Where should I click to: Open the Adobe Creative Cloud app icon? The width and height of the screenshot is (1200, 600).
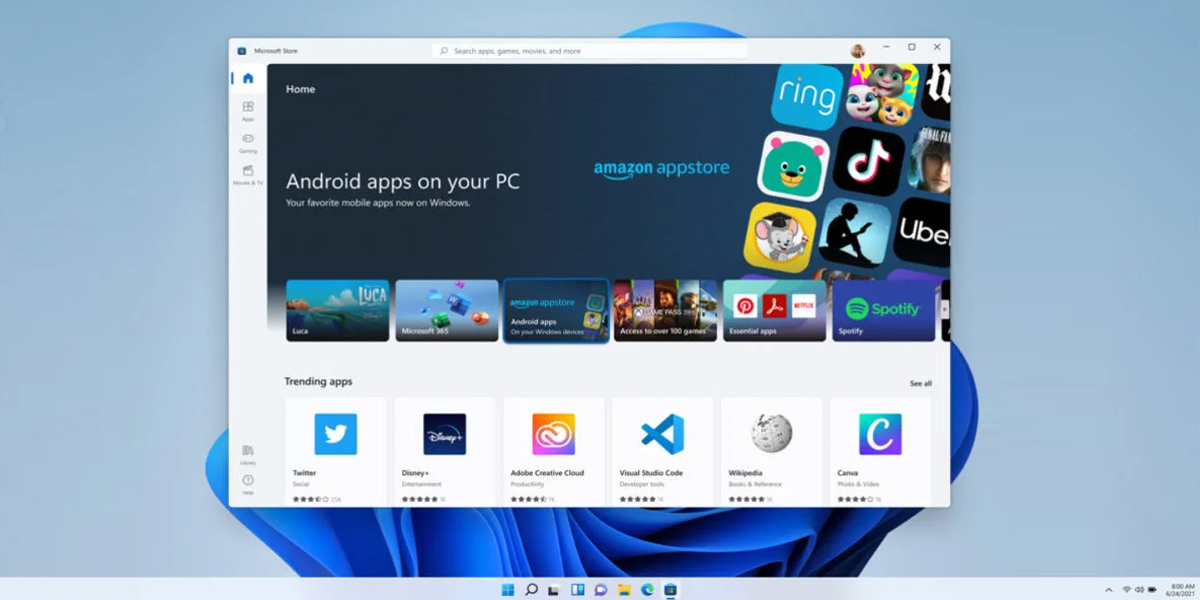553,434
